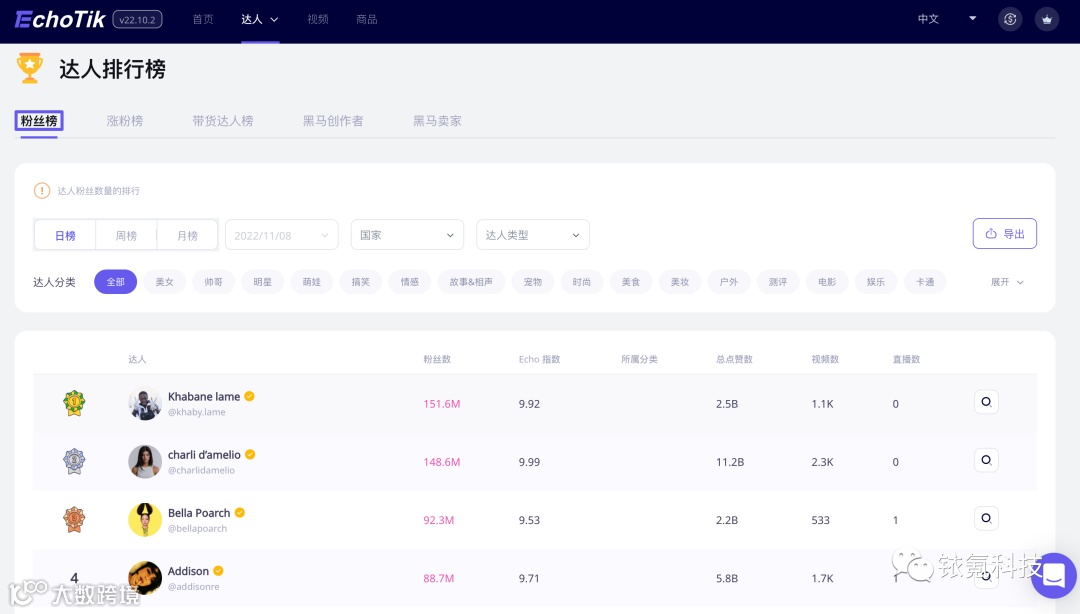
Task: Filter by 情感 category
Action: 410,282
